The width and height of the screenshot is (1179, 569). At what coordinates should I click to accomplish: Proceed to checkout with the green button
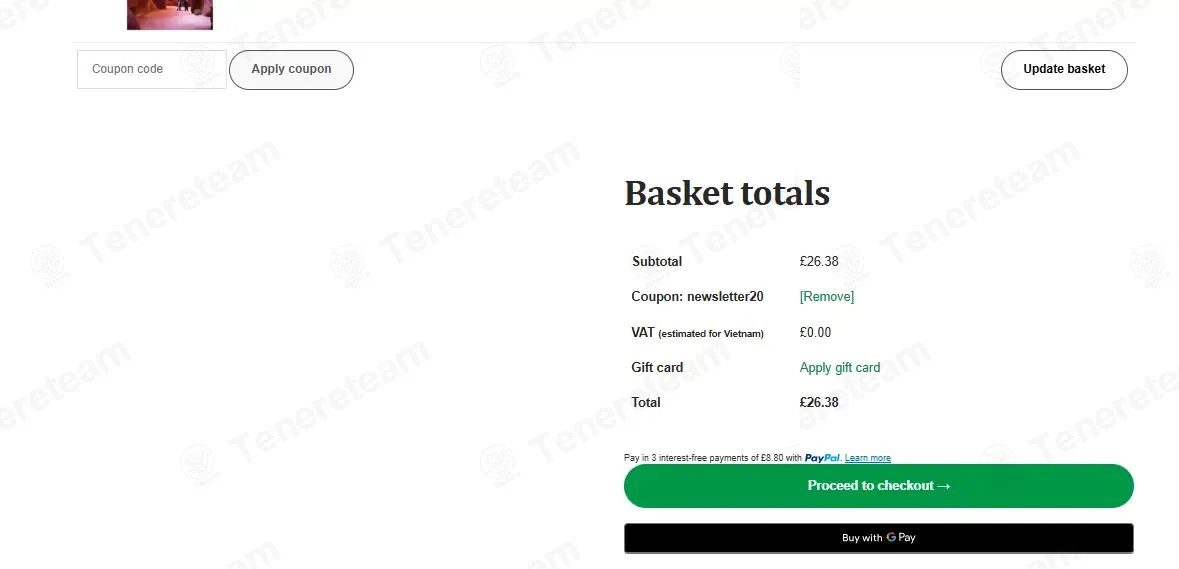pos(878,486)
